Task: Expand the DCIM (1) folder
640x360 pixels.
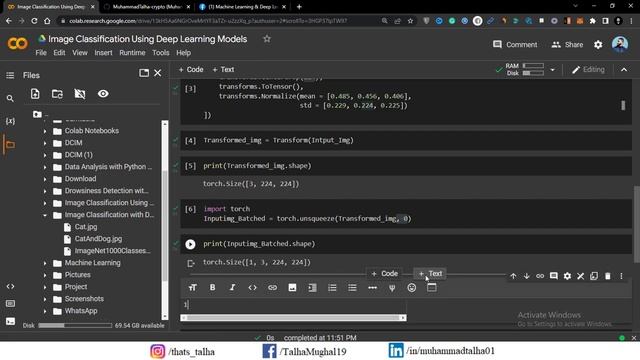Action: click(x=45, y=155)
